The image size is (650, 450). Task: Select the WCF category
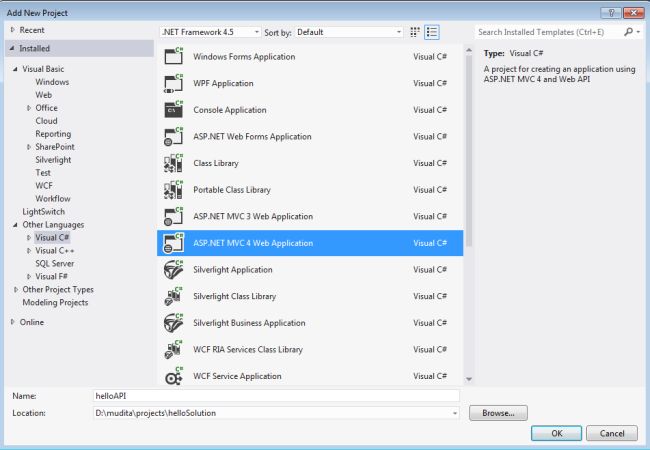(x=44, y=186)
